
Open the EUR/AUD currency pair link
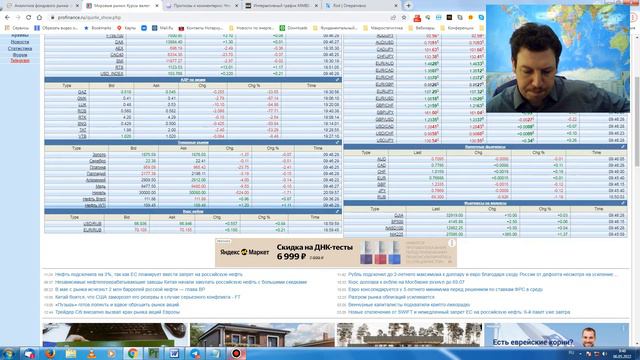pos(384,64)
